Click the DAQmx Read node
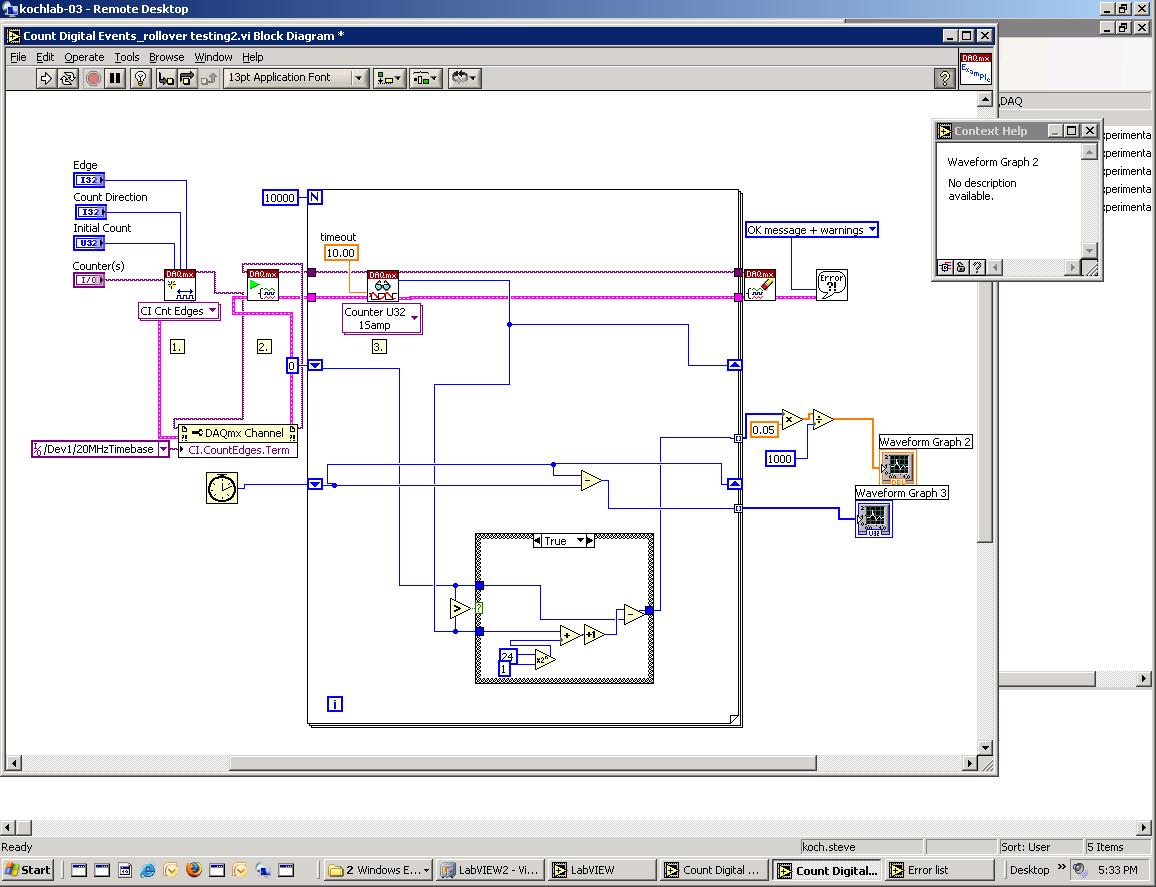Screen dimensions: 1156x887 coord(383,286)
